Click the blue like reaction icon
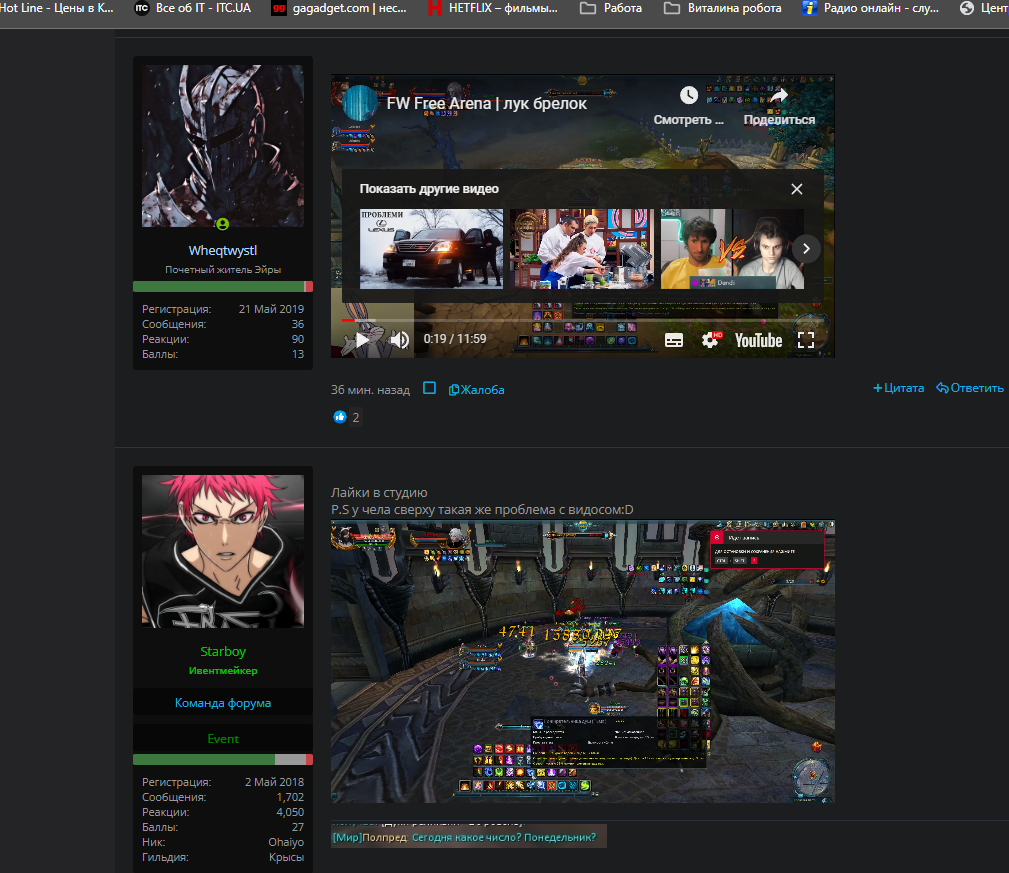The image size is (1009, 873). click(340, 417)
